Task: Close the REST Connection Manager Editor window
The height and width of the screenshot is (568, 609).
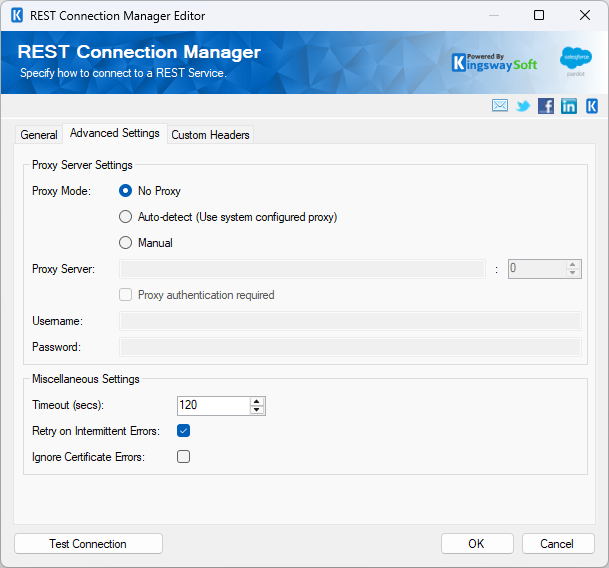Action: tap(585, 16)
